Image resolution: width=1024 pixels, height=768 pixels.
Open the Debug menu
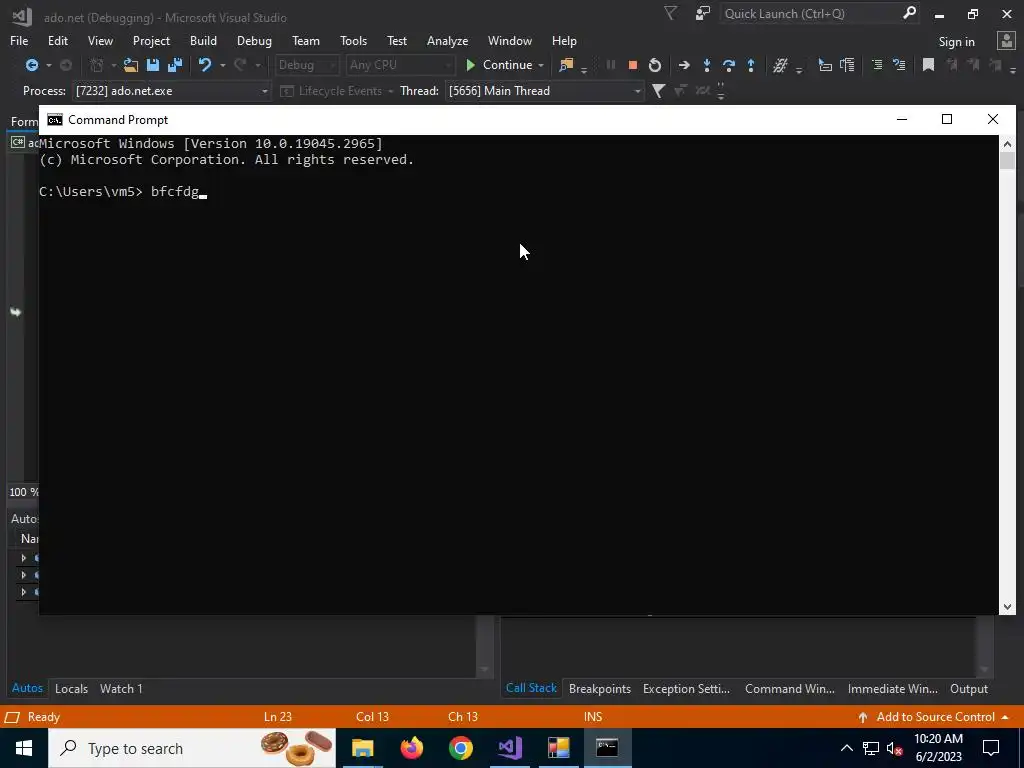click(254, 40)
